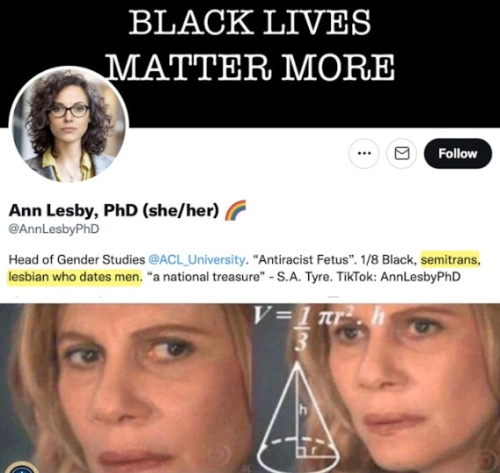Click the highlighted word semitrans
Viewport: 500px width, 473px height.
(x=450, y=259)
